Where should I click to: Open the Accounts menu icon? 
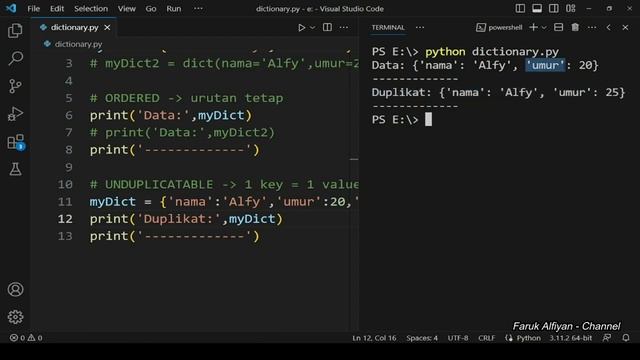[x=15, y=289]
